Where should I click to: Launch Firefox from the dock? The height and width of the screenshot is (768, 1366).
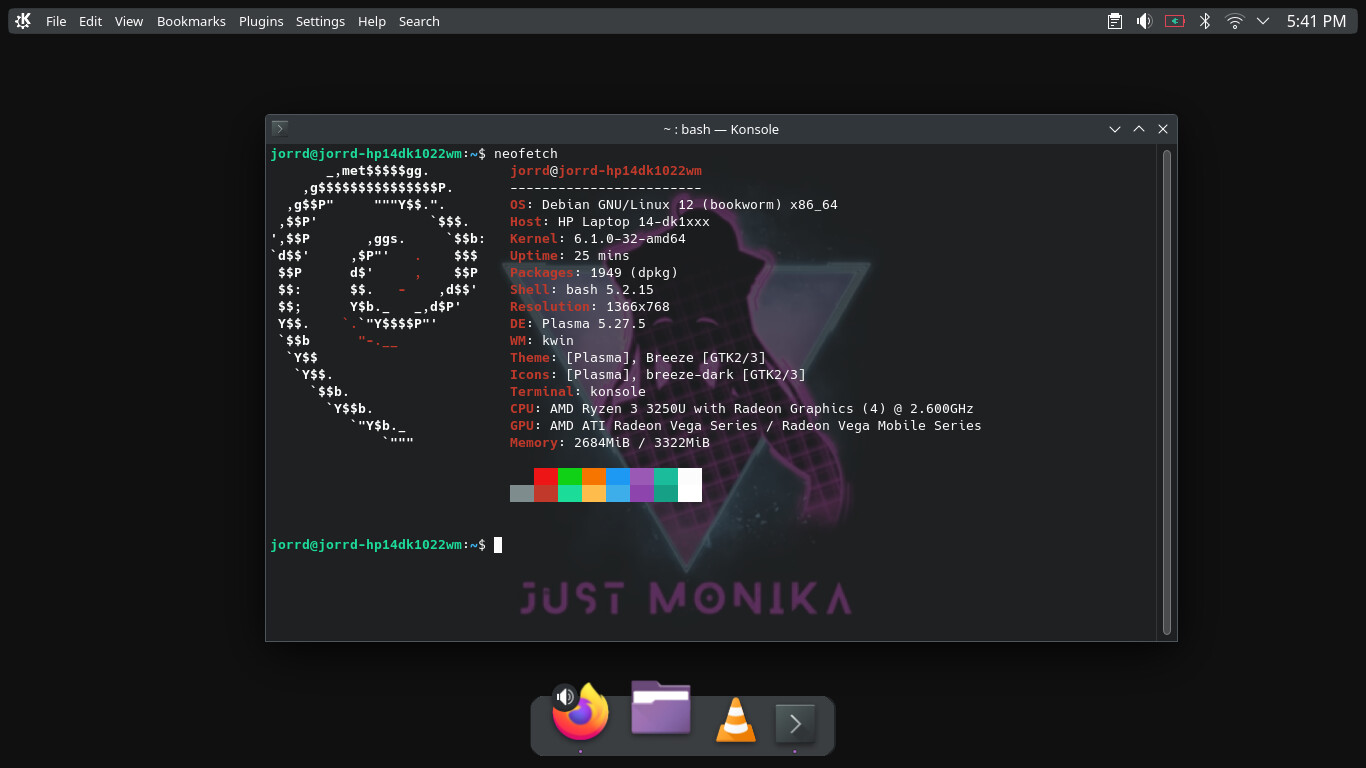(x=582, y=714)
